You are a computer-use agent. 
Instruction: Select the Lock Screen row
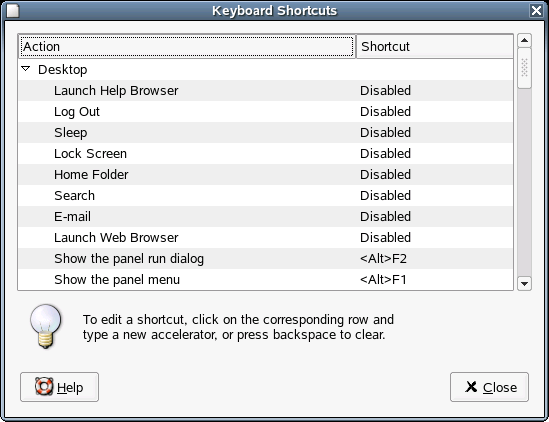coord(266,153)
